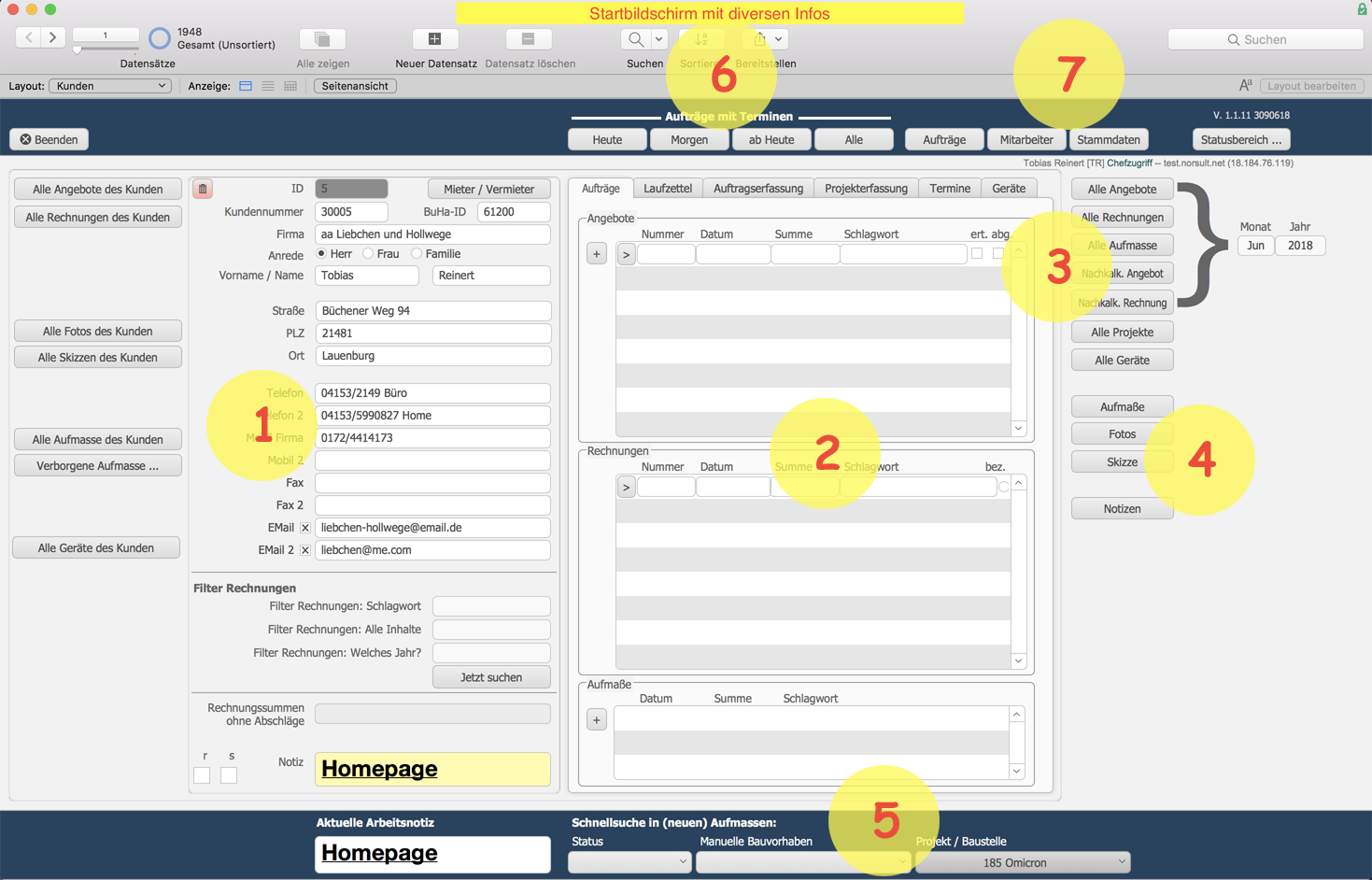This screenshot has width=1372, height=880.
Task: Click the found-set pie circle icon
Action: click(160, 38)
